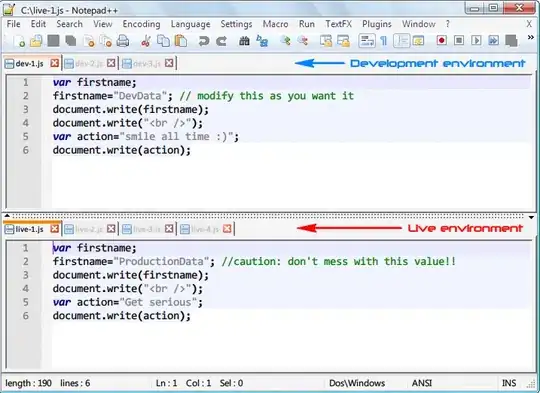
Task: Close the live-1.js tab
Action: tap(54, 229)
